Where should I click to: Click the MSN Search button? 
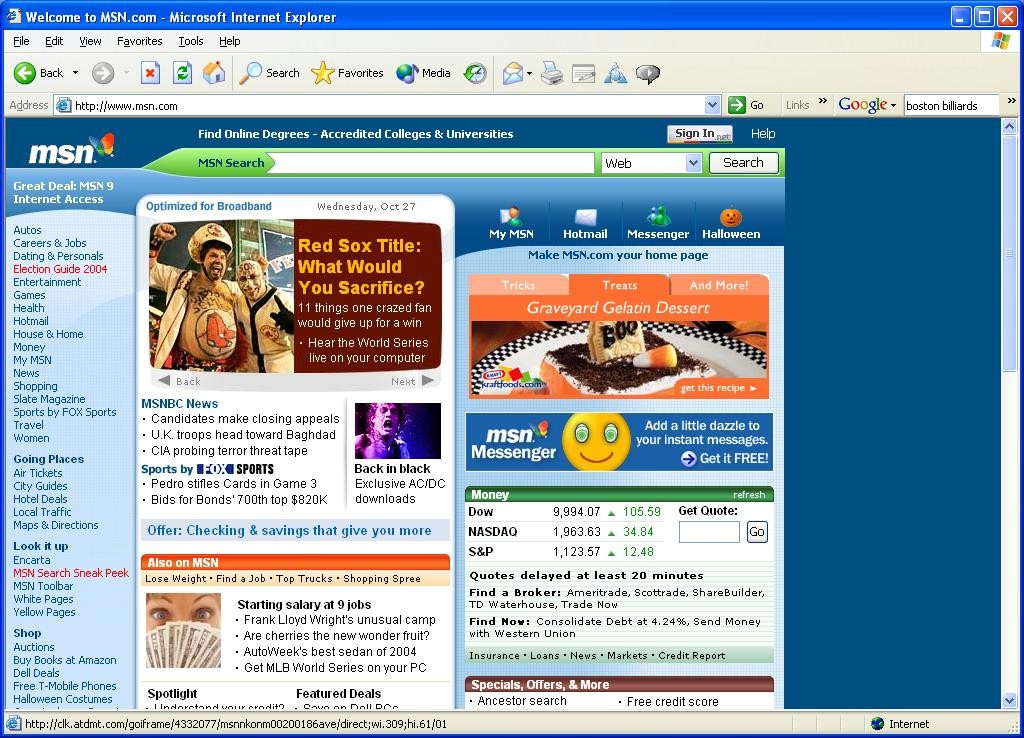click(743, 163)
